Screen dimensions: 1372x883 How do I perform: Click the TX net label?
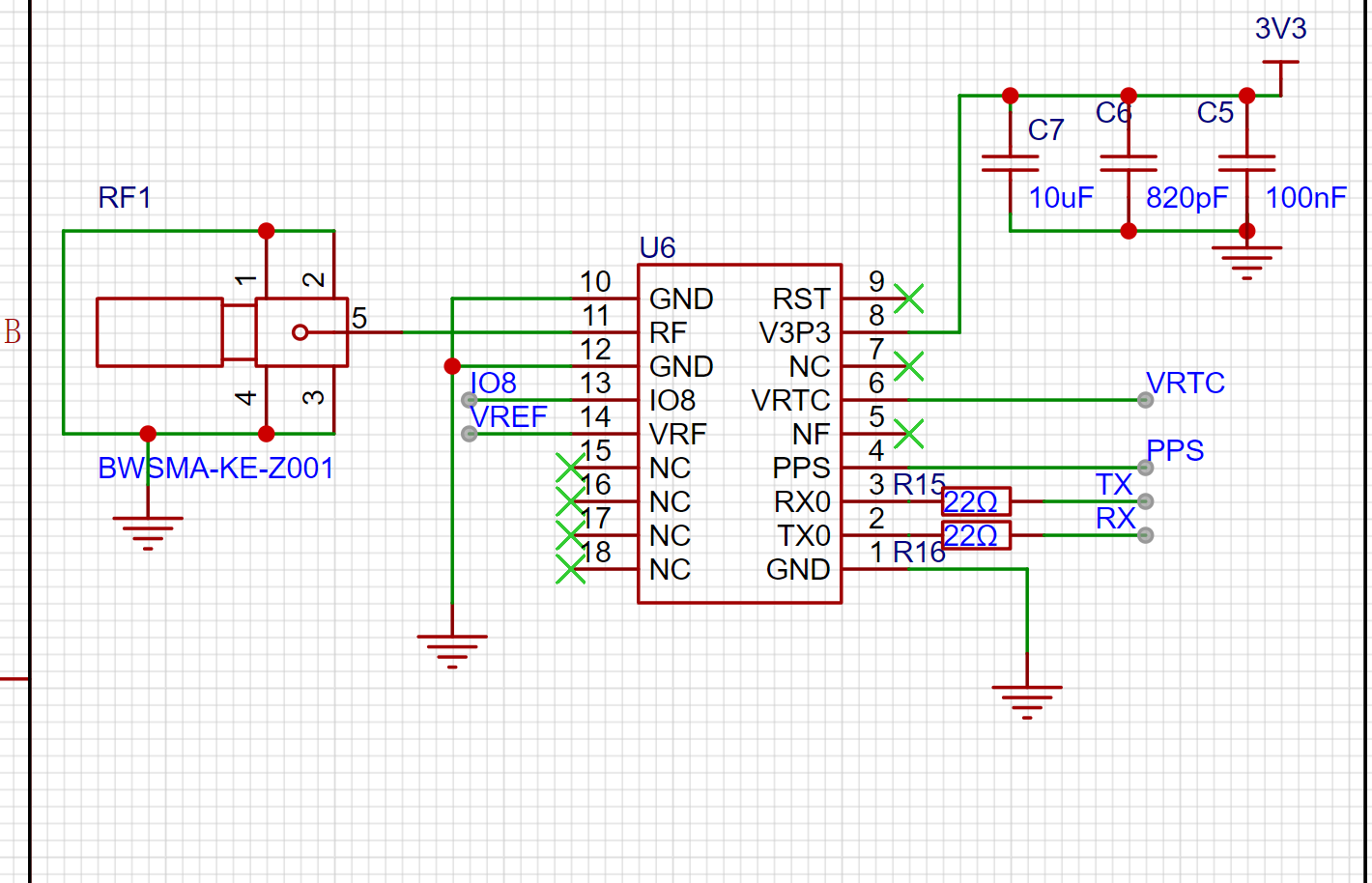(x=1114, y=485)
